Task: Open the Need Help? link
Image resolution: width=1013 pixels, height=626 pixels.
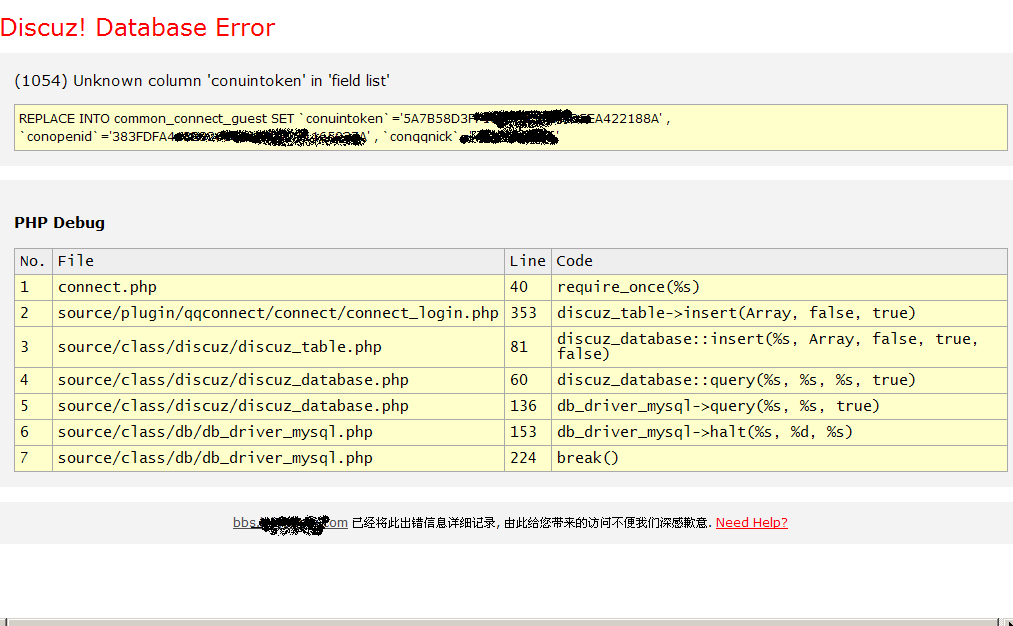Action: coord(751,523)
